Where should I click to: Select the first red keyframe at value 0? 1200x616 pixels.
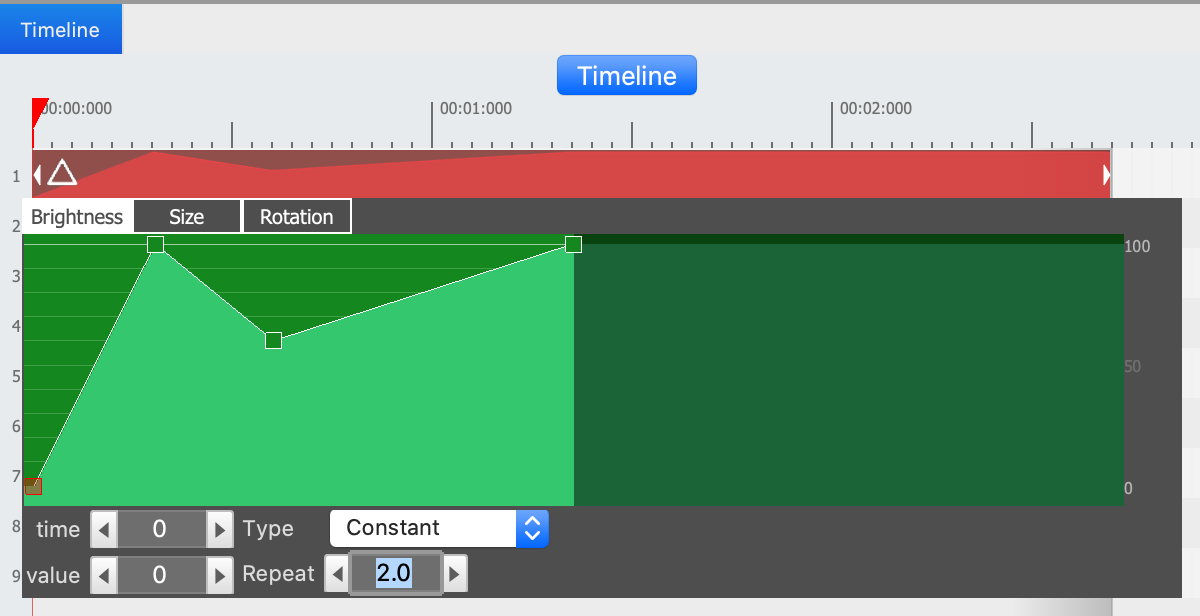pos(34,487)
